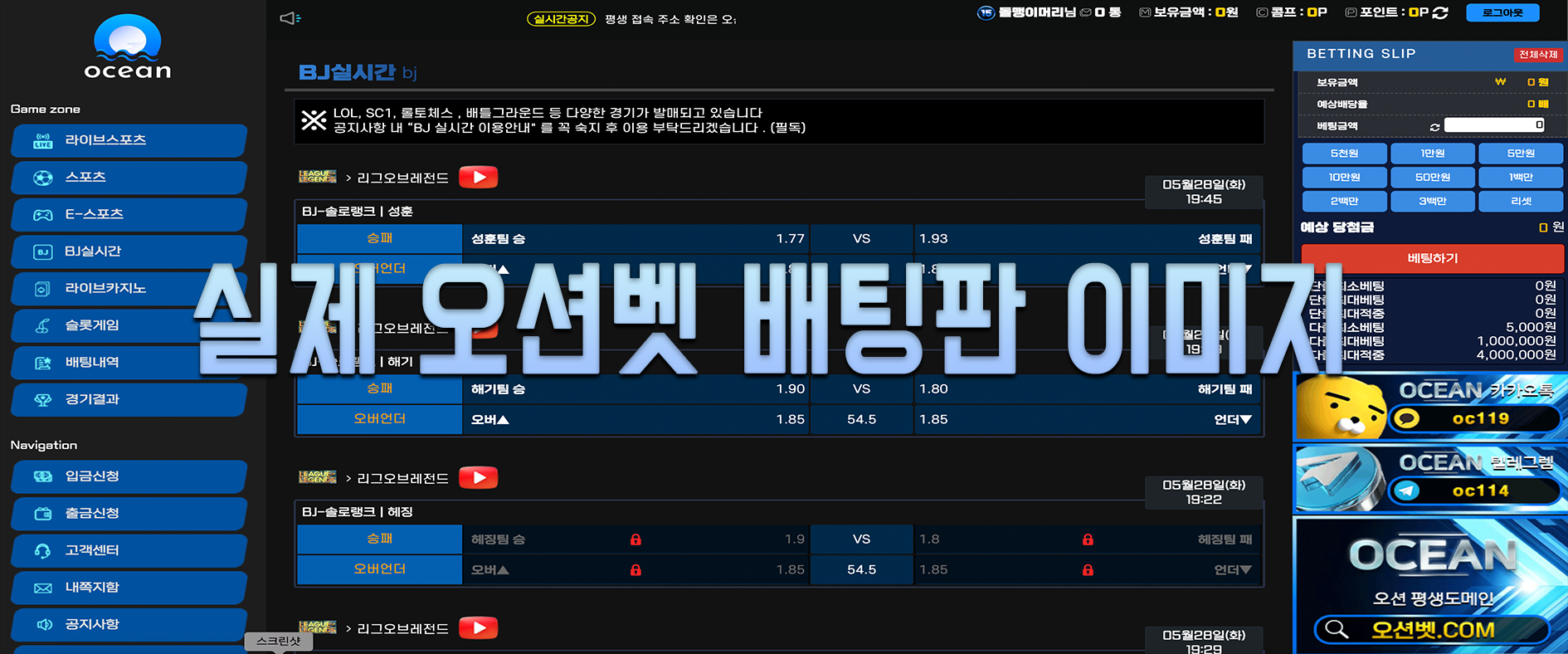The image size is (1568, 654).
Task: Click the 승패 label in the 해기 match
Action: coord(380,389)
